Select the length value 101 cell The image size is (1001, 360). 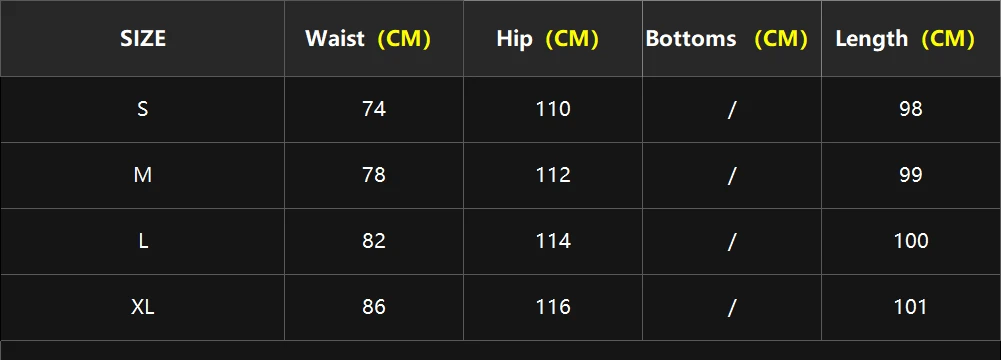click(x=911, y=308)
